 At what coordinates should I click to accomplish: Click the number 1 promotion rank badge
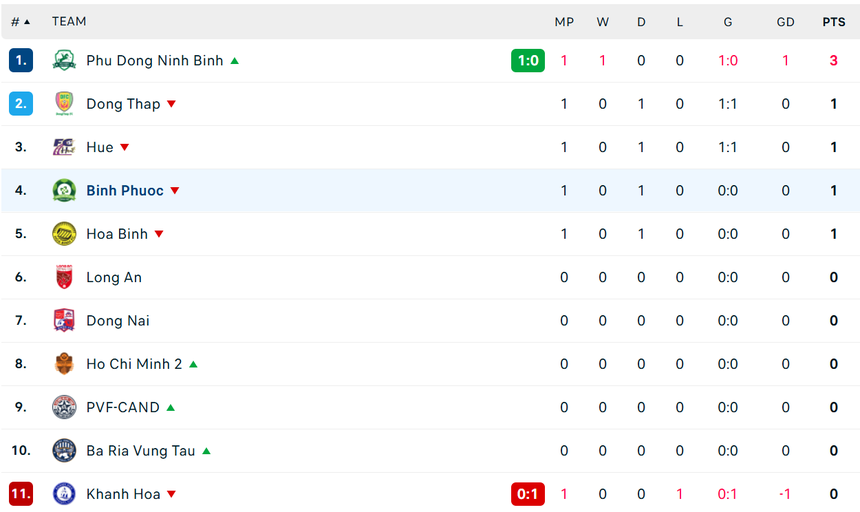pyautogui.click(x=21, y=61)
